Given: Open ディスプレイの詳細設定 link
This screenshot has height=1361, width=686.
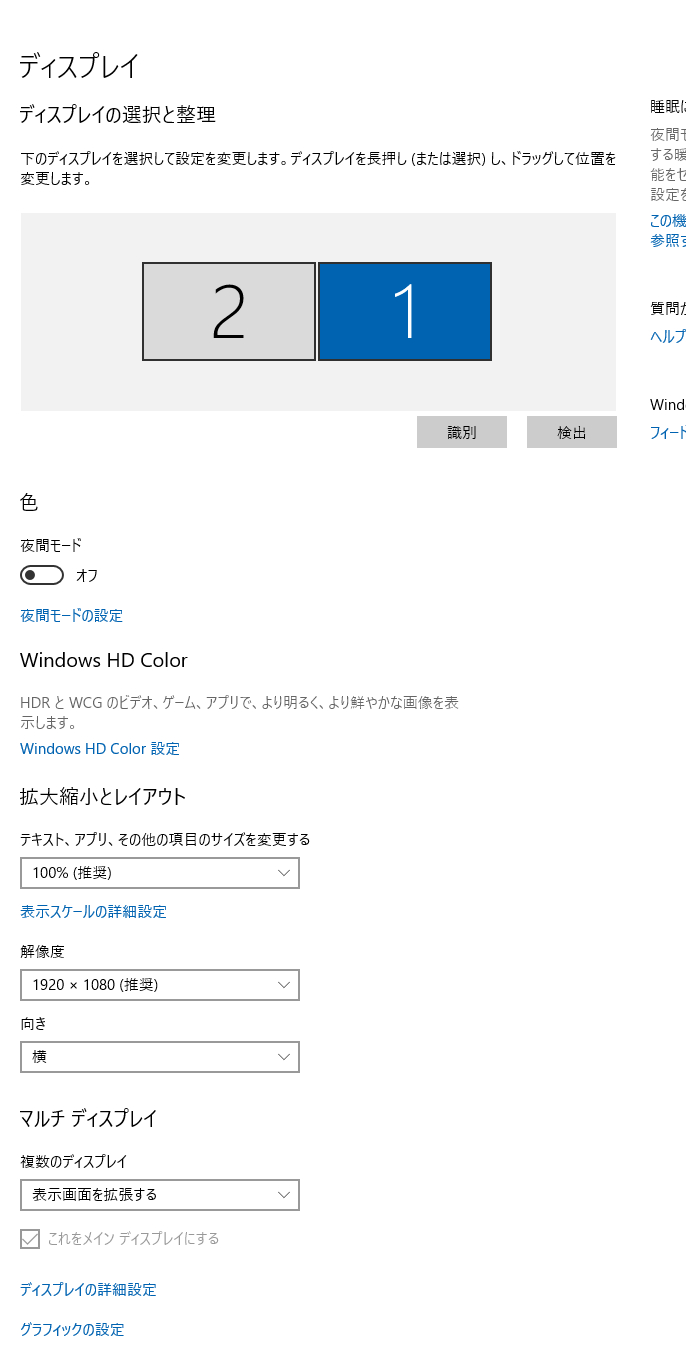Looking at the screenshot, I should tap(88, 1290).
